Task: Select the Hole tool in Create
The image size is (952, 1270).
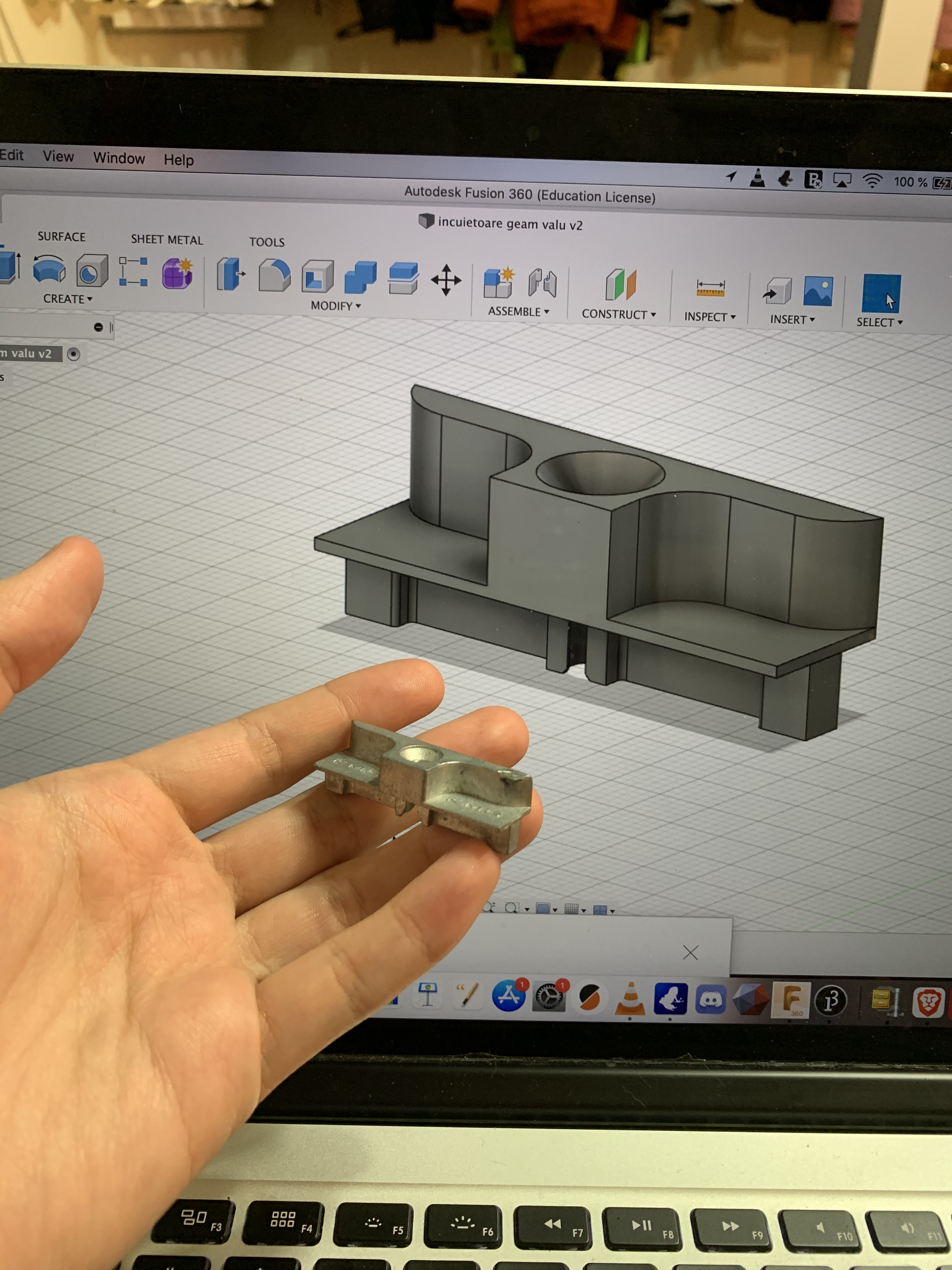Action: [x=92, y=271]
